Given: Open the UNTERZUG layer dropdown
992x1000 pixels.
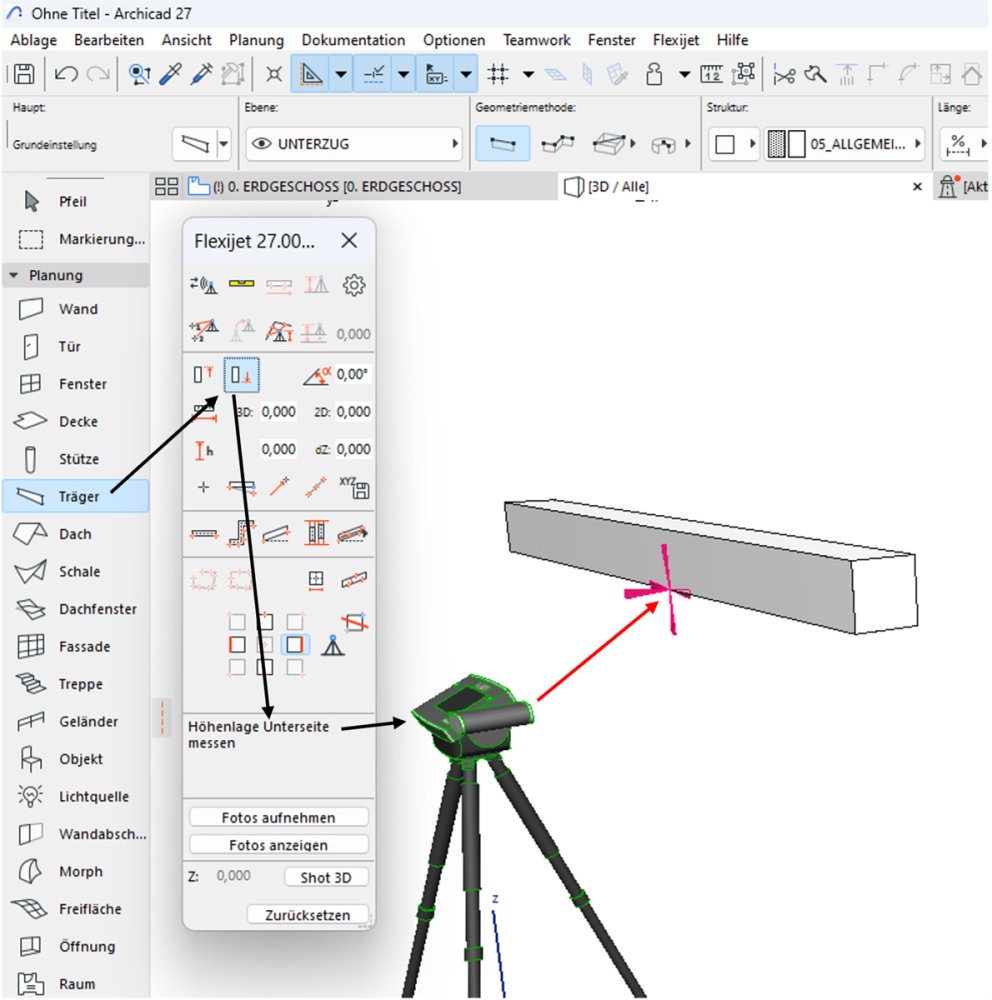Looking at the screenshot, I should pyautogui.click(x=354, y=143).
